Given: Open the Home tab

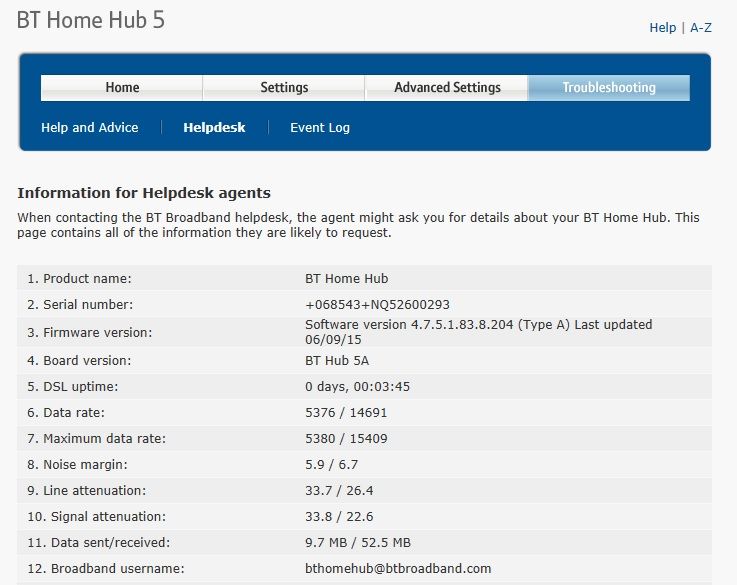Looking at the screenshot, I should pos(122,88).
